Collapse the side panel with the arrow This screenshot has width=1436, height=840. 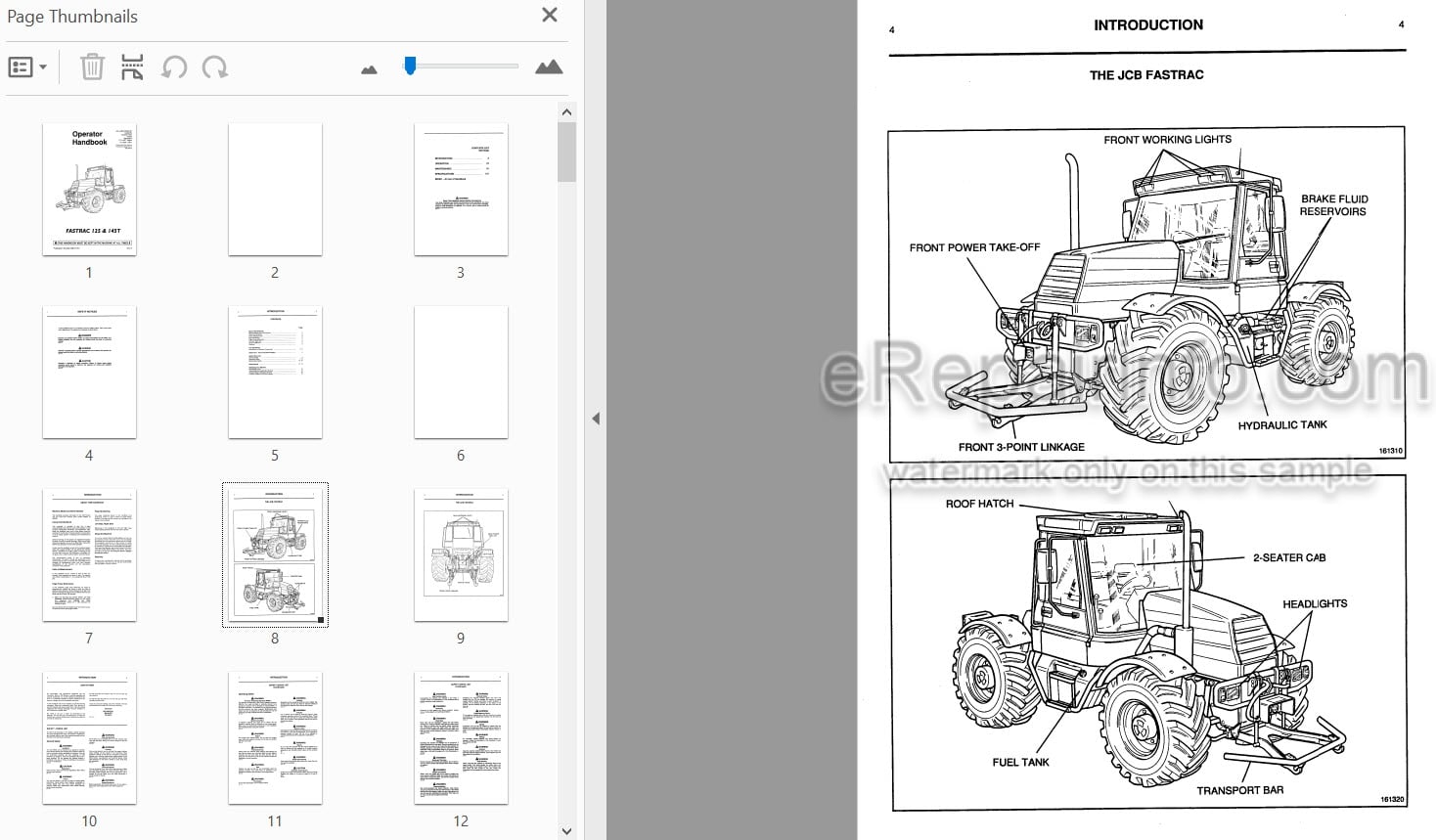pyautogui.click(x=596, y=419)
